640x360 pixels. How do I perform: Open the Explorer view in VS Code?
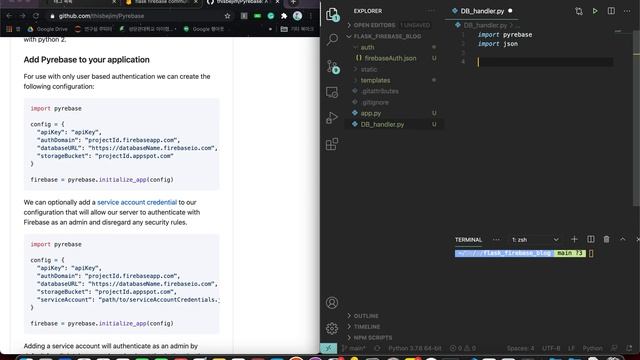tap(332, 14)
